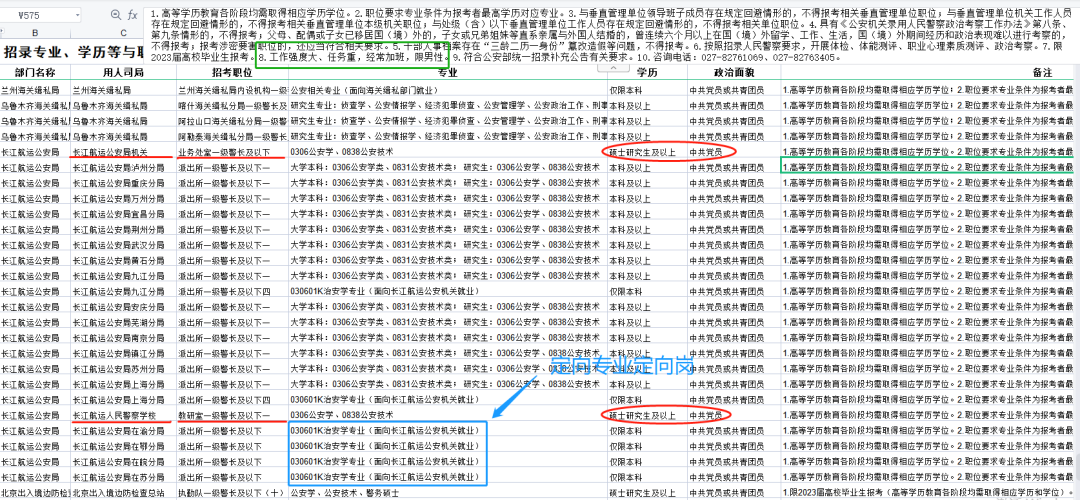This screenshot has width=1080, height=500.
Task: Click the fx insert function icon
Action: click(132, 14)
